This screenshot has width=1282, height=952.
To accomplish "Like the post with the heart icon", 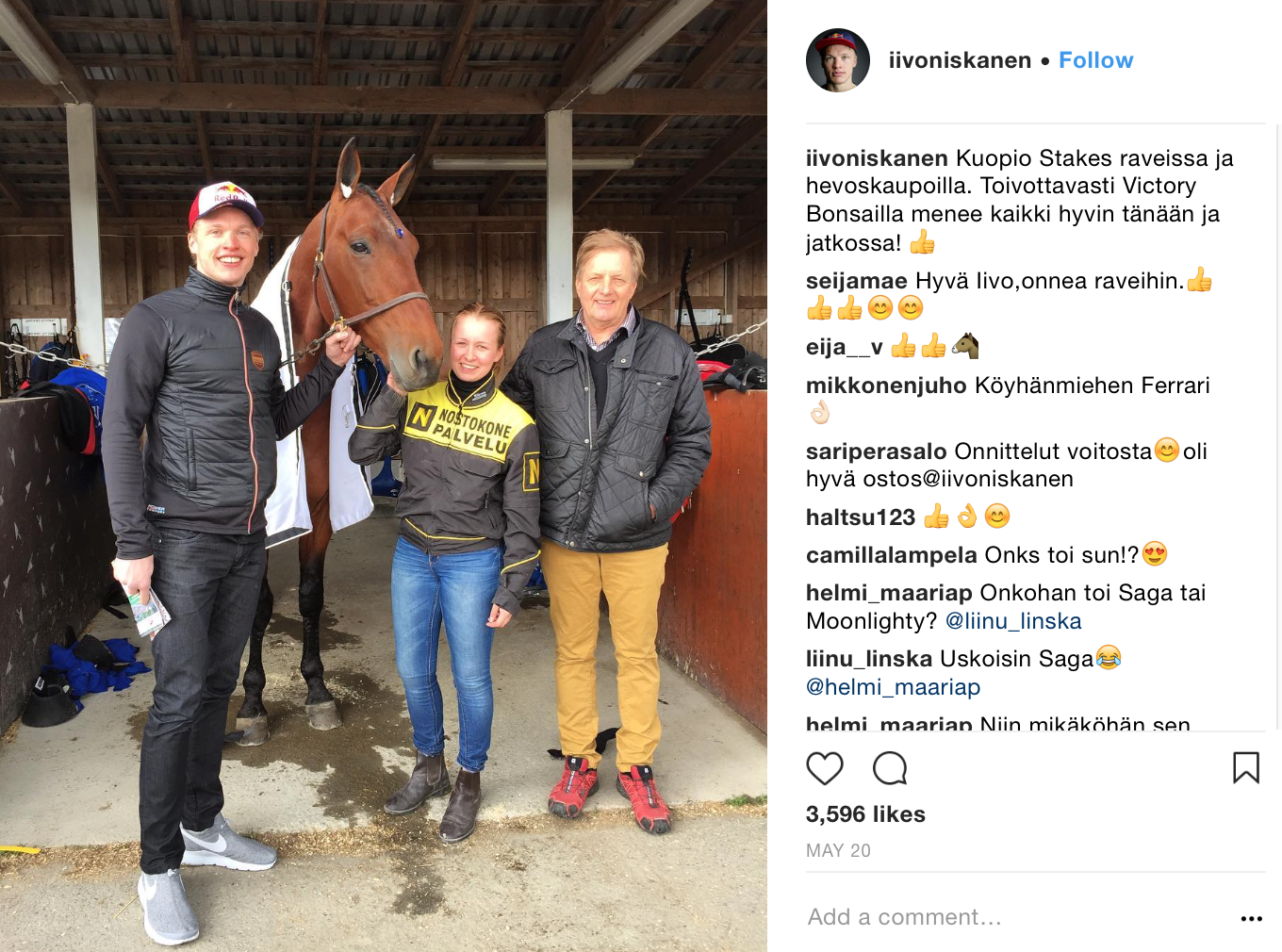I will pos(825,769).
